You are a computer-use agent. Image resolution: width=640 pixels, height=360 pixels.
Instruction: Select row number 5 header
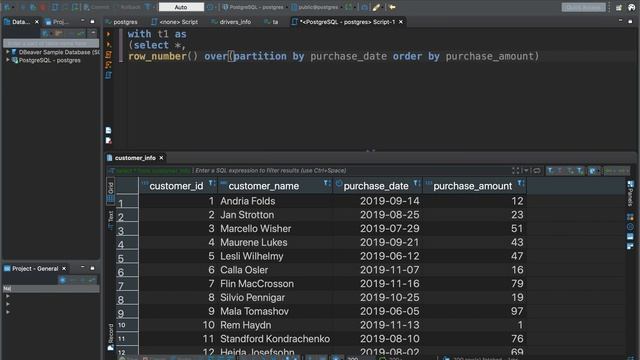coord(127,257)
